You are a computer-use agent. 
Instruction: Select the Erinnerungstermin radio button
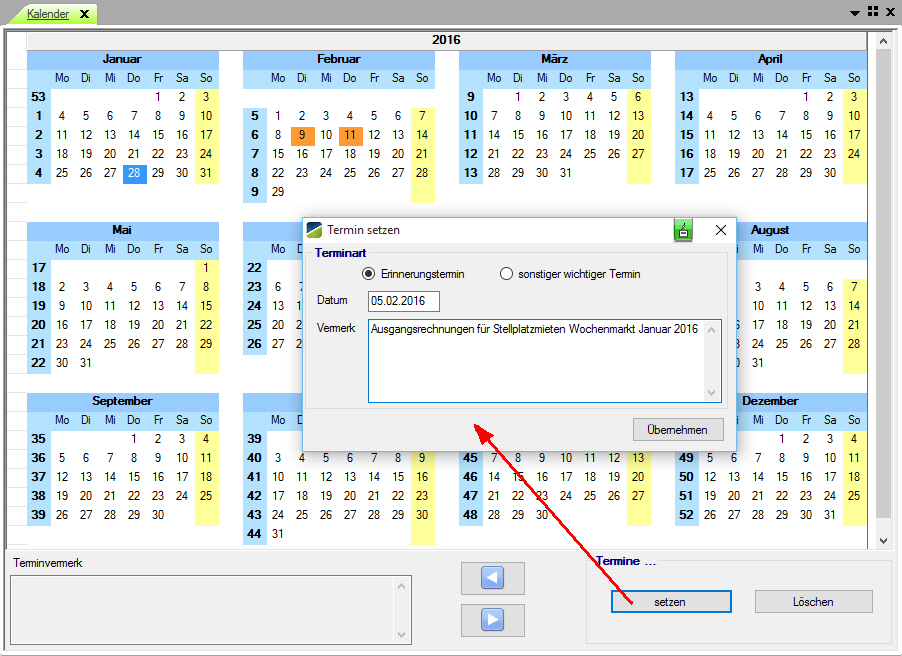368,274
